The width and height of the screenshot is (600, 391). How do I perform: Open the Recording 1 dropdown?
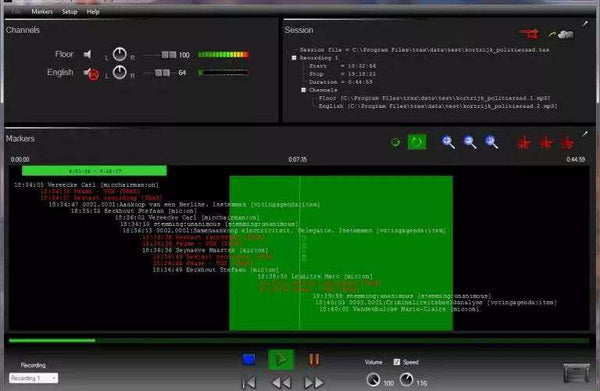point(33,378)
